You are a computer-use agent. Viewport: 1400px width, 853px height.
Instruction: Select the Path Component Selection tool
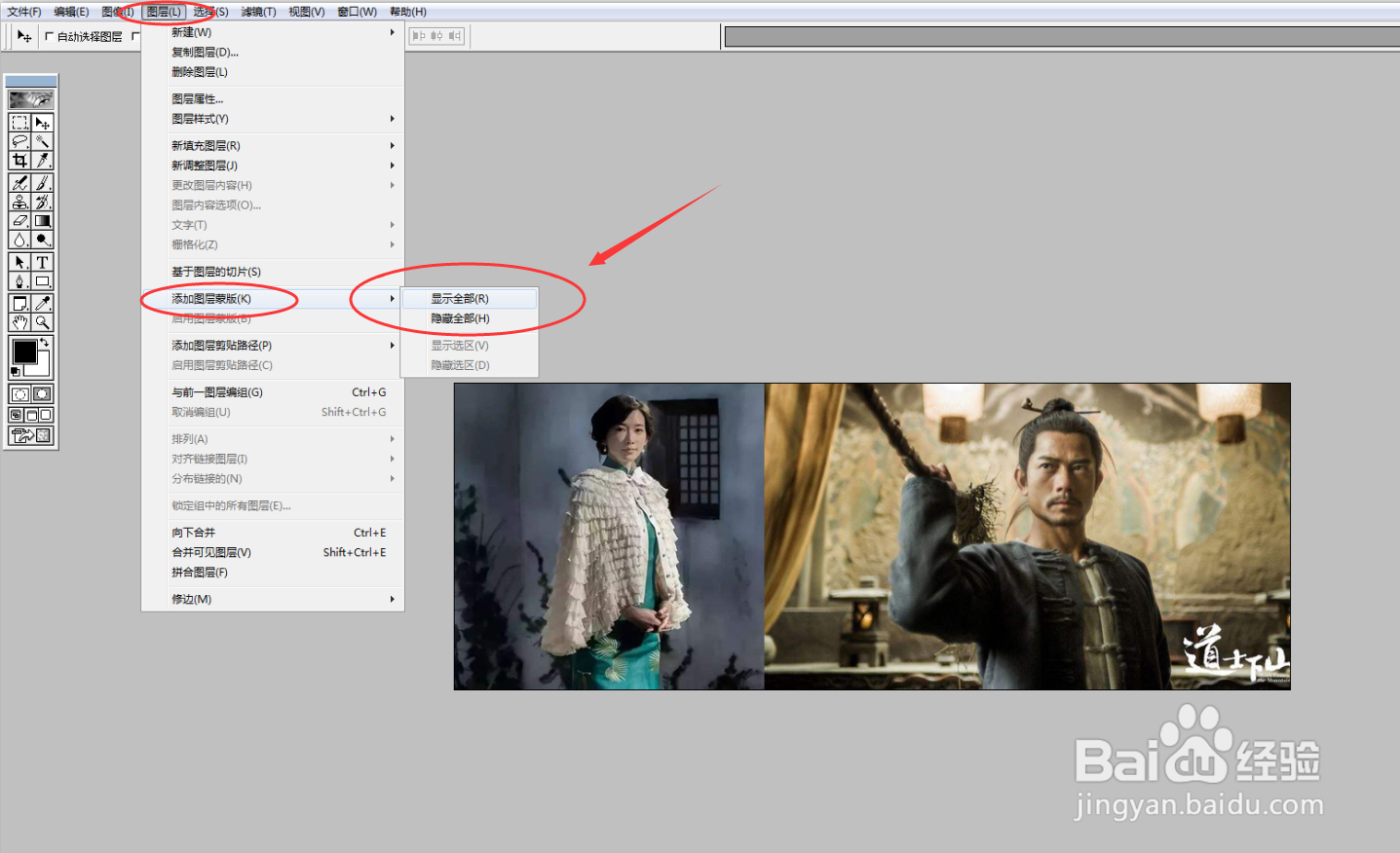(19, 262)
